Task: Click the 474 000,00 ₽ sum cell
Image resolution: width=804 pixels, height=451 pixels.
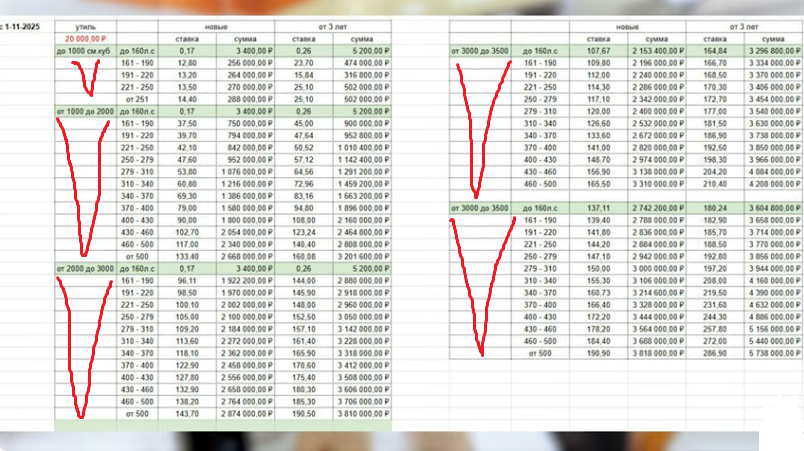Action: pos(362,63)
